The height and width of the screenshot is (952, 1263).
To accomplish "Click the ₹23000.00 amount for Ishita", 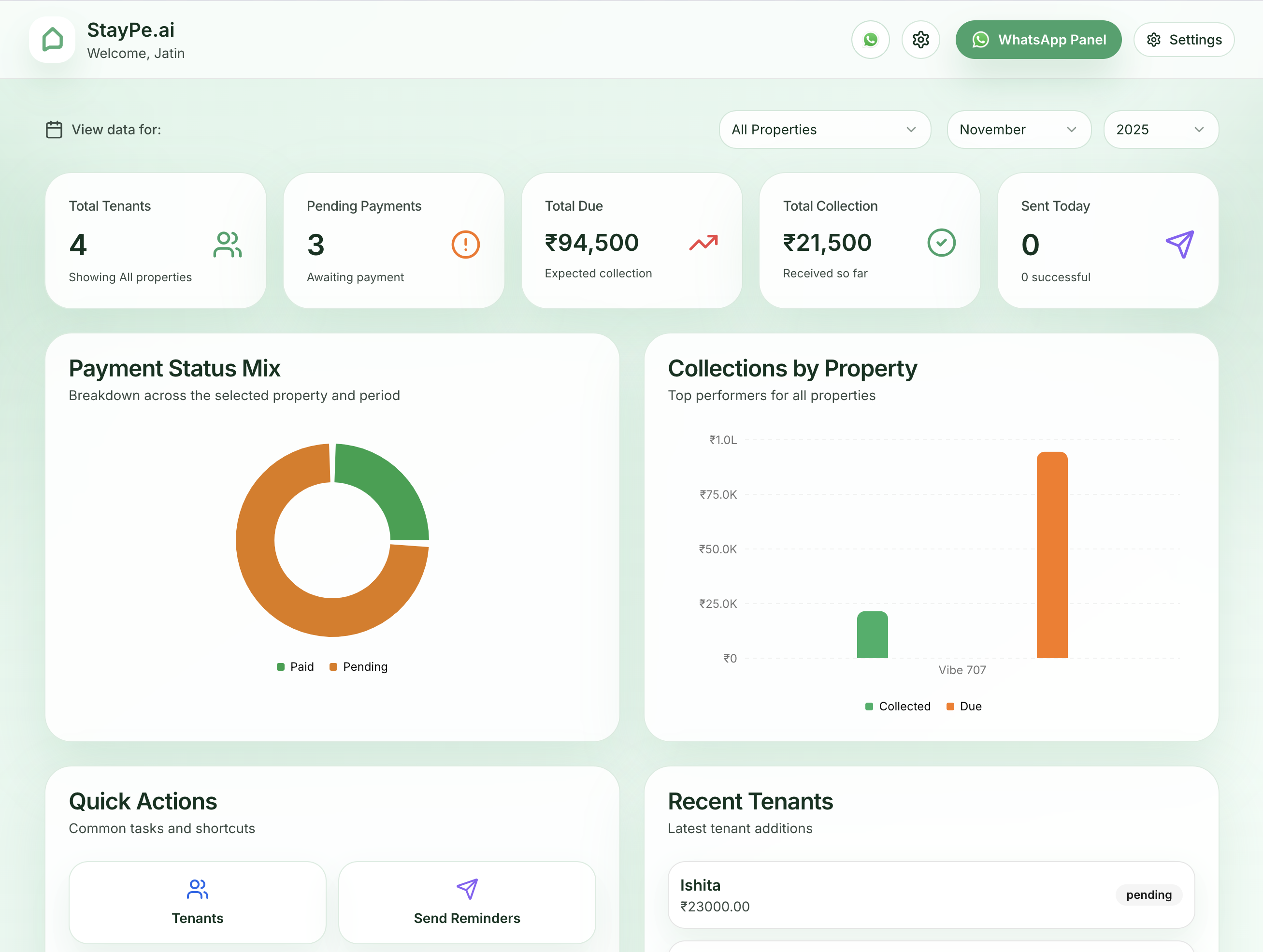I will pos(715,906).
